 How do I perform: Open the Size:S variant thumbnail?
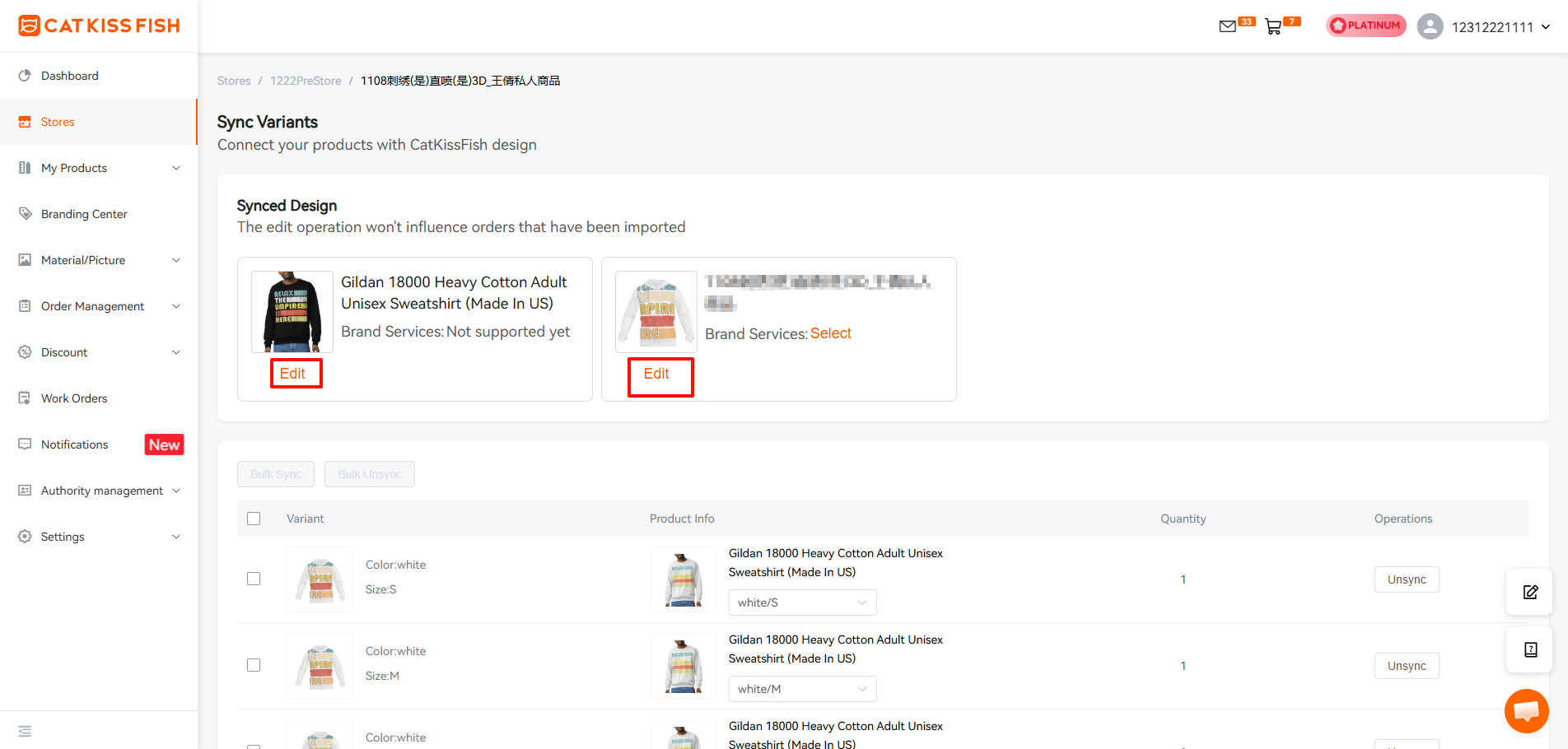point(320,579)
